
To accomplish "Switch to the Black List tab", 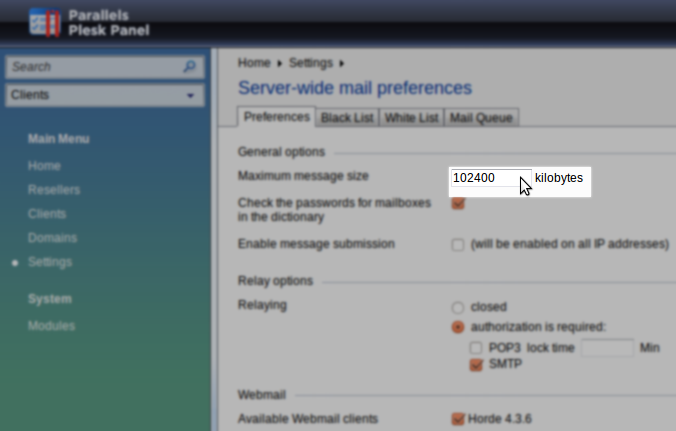I will click(x=347, y=118).
